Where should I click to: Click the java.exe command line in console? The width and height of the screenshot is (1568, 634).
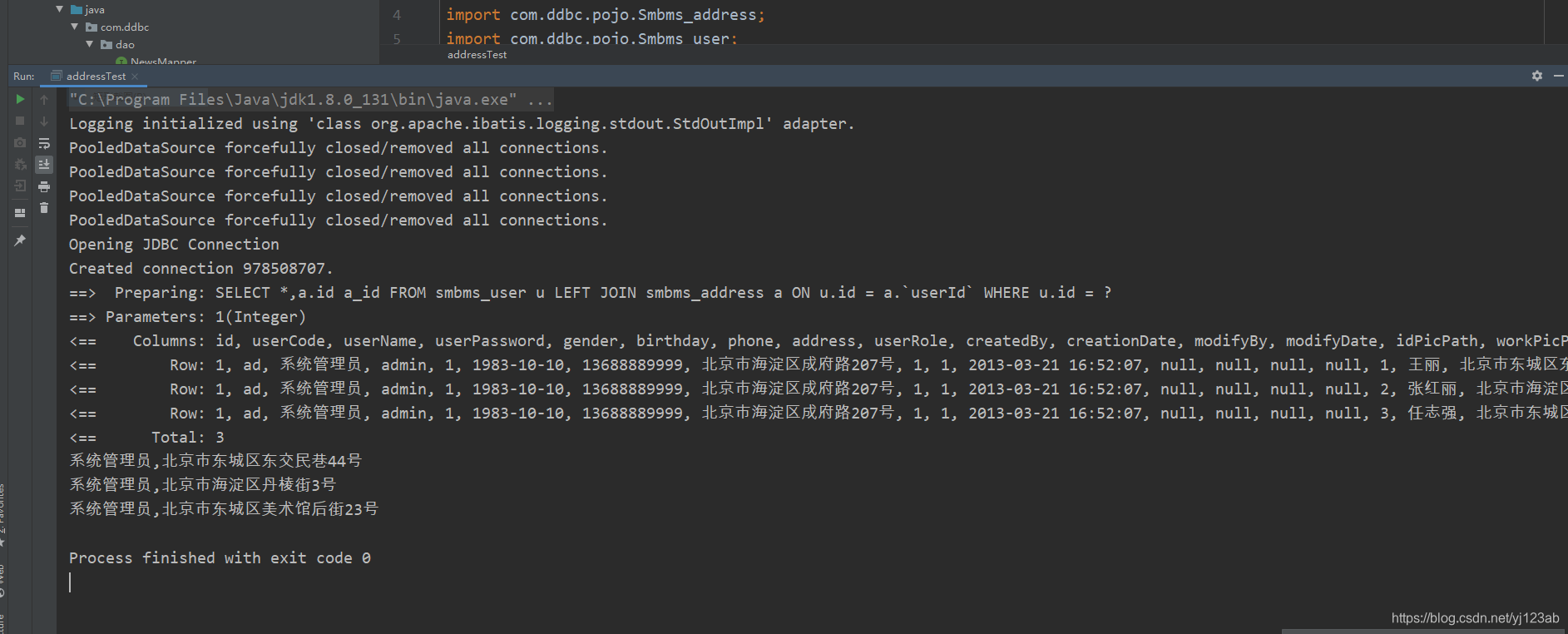(311, 100)
